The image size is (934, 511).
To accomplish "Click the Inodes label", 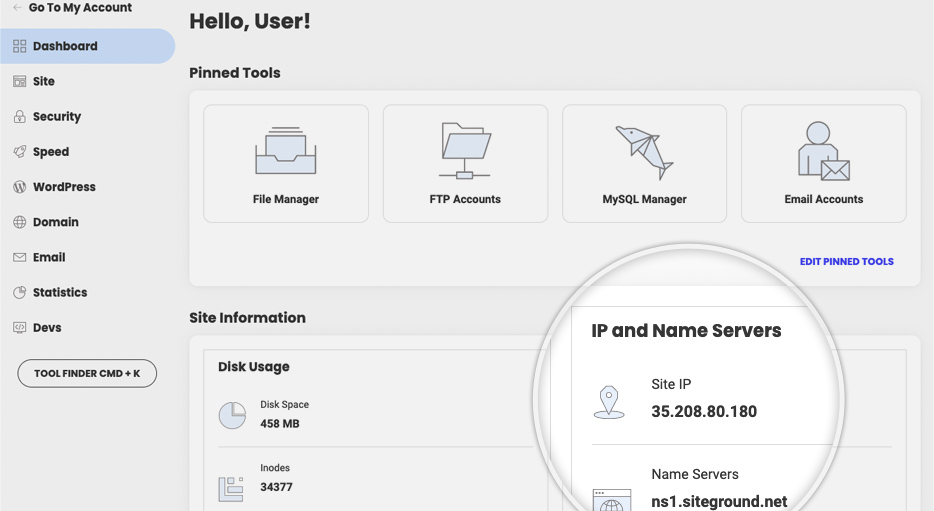I will click(275, 468).
